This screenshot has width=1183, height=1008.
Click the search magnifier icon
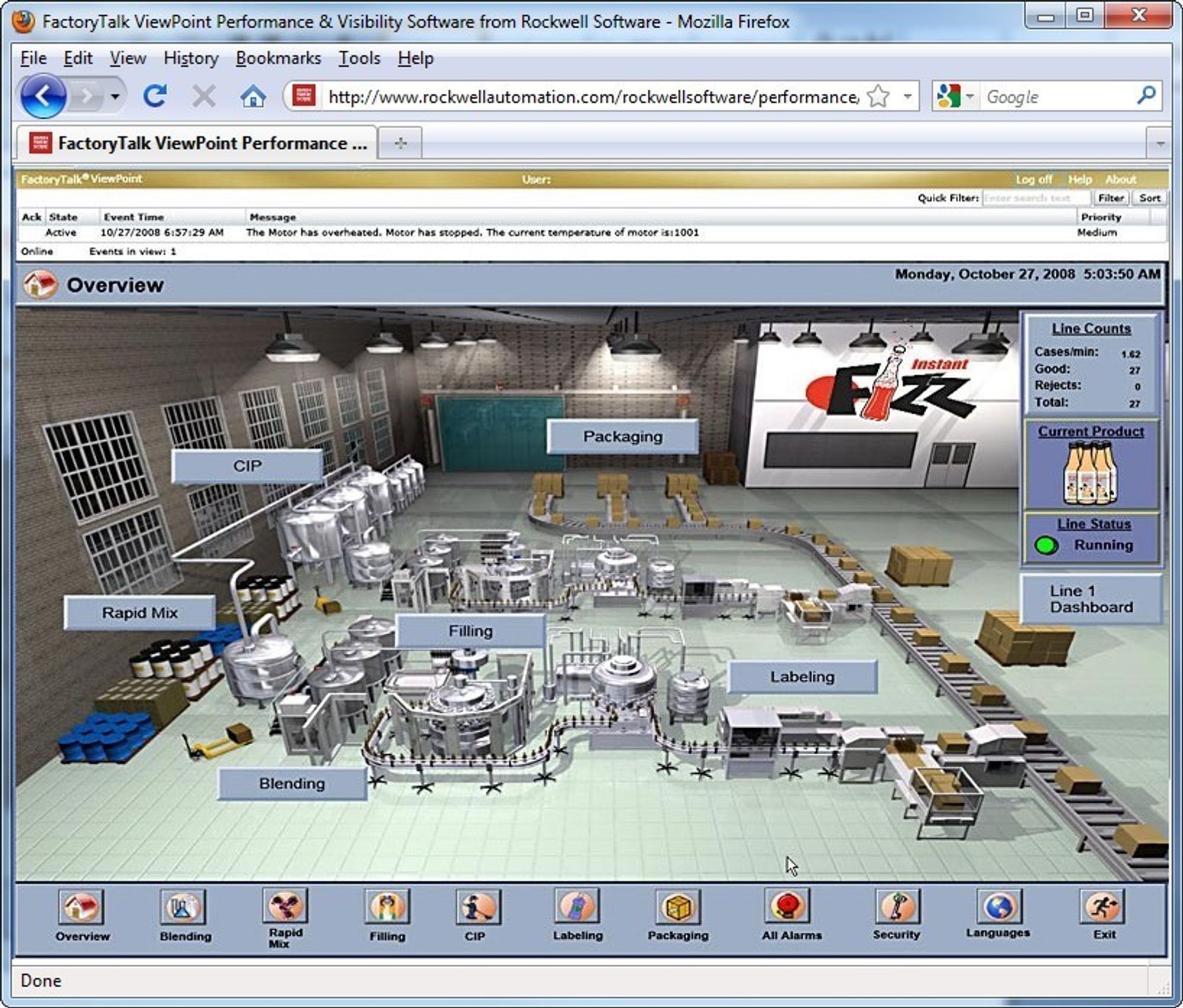pos(1146,95)
